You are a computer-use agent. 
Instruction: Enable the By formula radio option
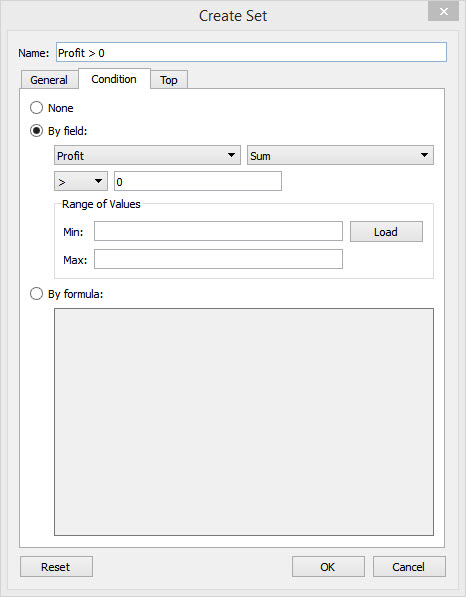pos(37,294)
